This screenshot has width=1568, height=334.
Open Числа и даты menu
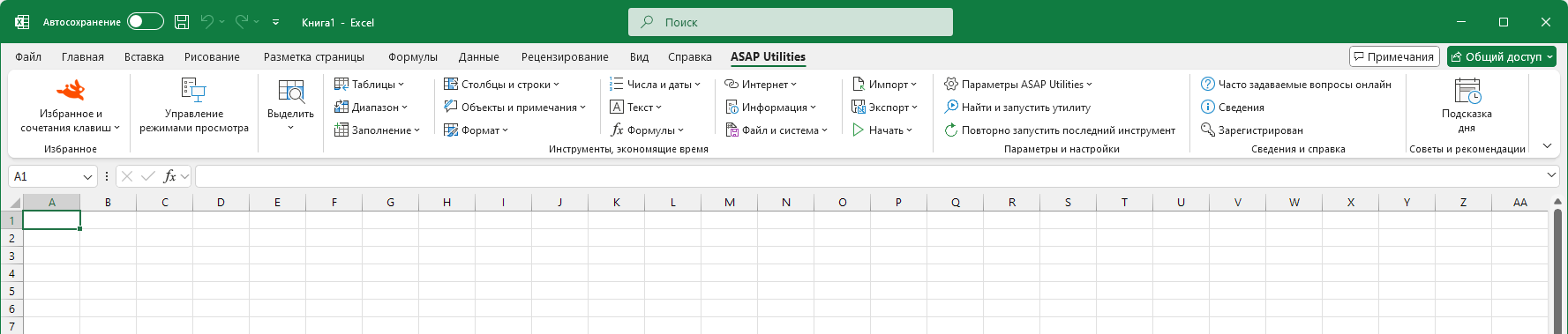(x=655, y=85)
